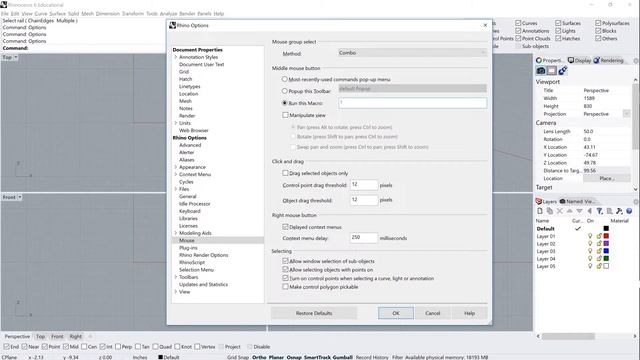Move layer down with the down arrow
Image resolution: width=640 pixels, height=360 pixels.
pos(579,211)
